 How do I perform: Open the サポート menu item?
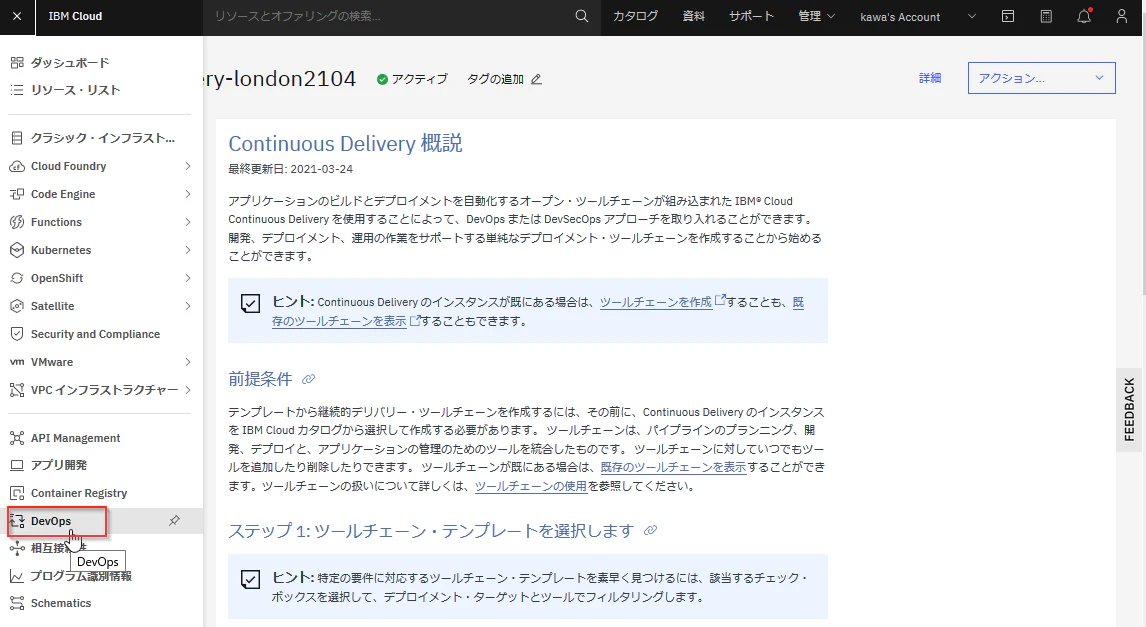click(751, 16)
